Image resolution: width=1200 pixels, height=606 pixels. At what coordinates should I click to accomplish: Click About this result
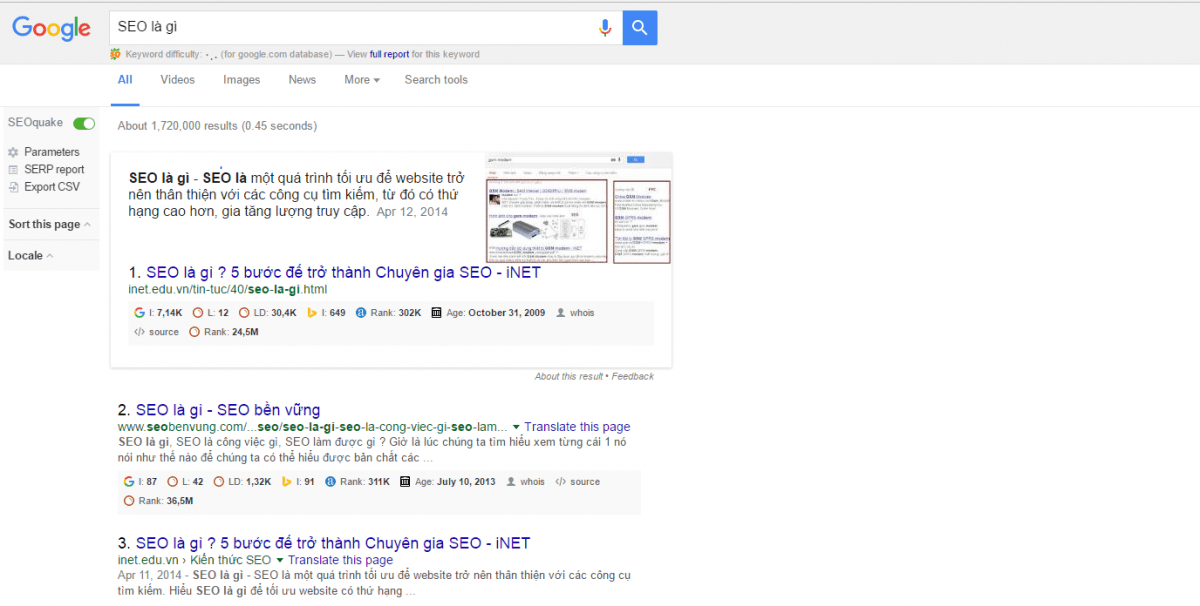click(569, 377)
